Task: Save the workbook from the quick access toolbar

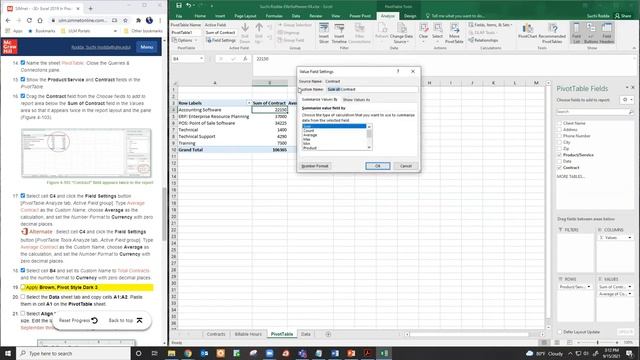Action: point(179,6)
